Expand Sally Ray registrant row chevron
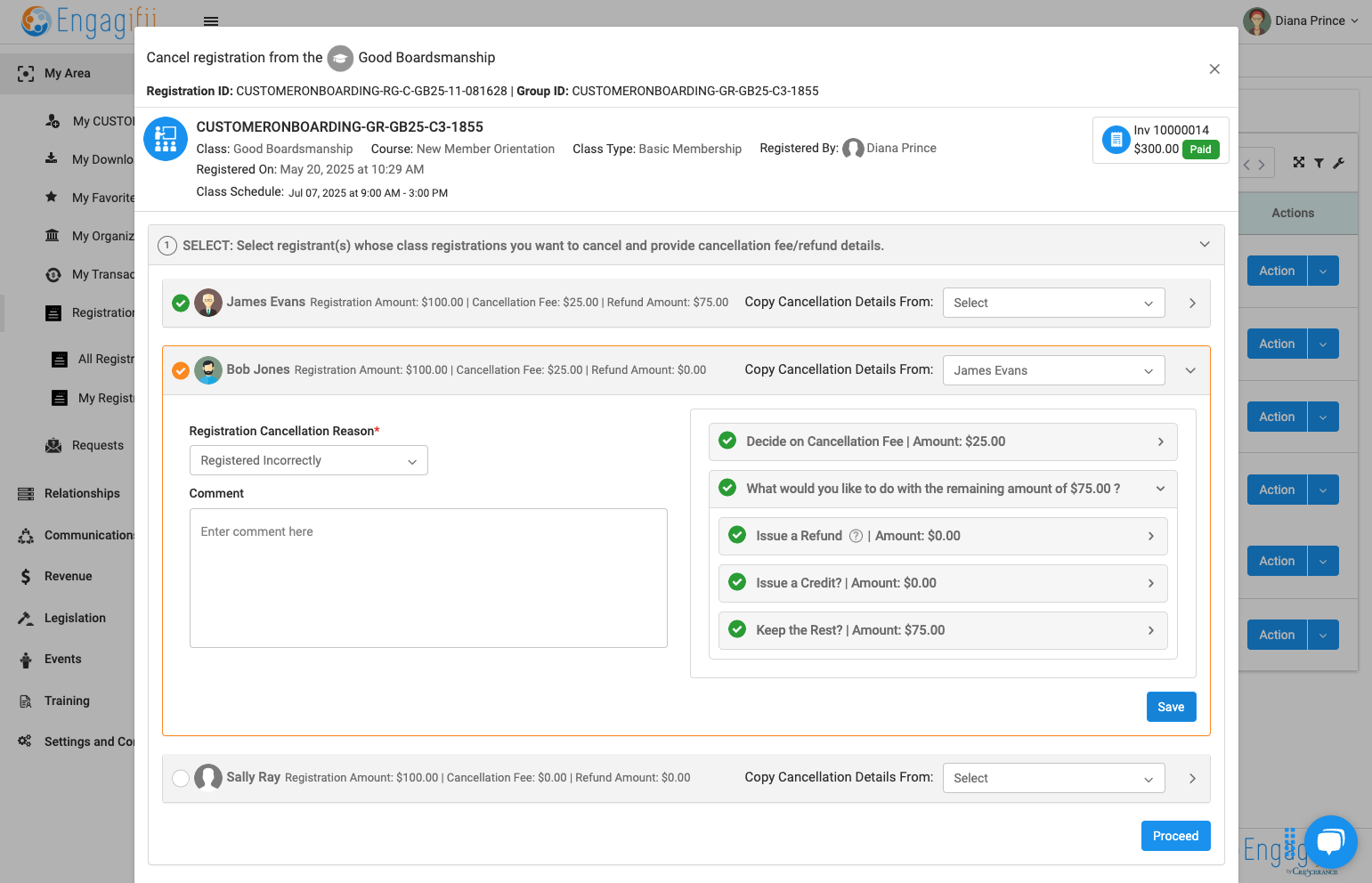Viewport: 1372px width, 883px height. pos(1192,778)
